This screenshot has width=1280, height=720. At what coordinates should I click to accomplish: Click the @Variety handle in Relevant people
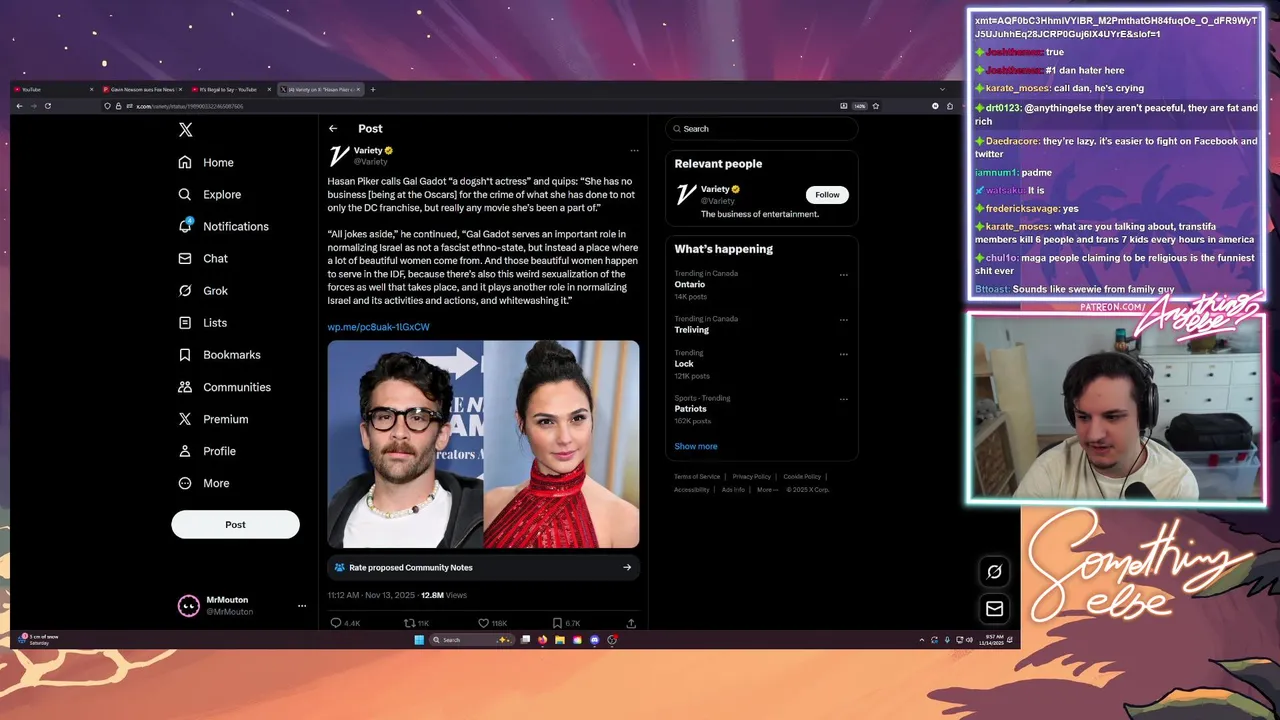click(x=718, y=201)
